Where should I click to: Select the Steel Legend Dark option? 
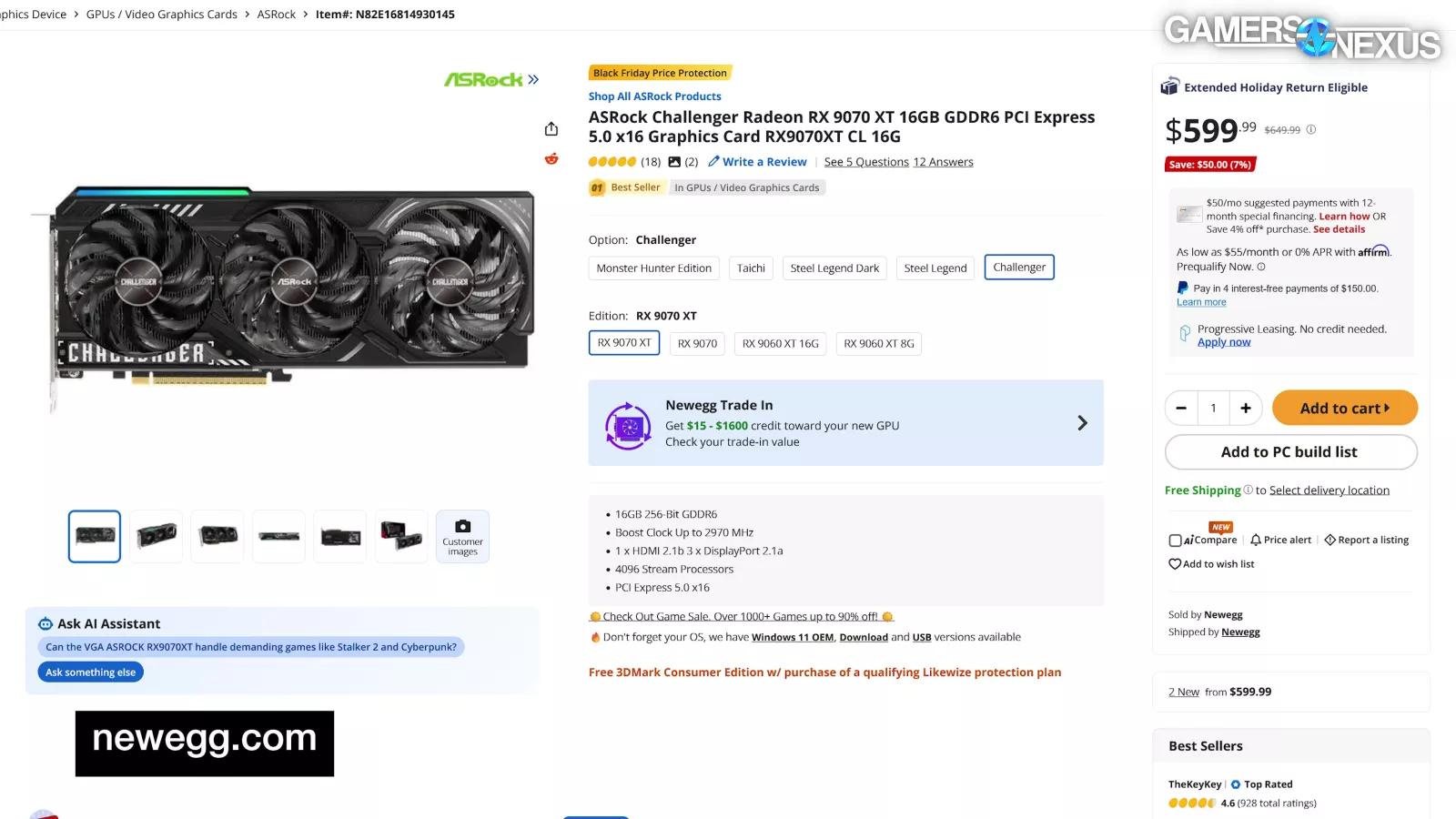(834, 268)
